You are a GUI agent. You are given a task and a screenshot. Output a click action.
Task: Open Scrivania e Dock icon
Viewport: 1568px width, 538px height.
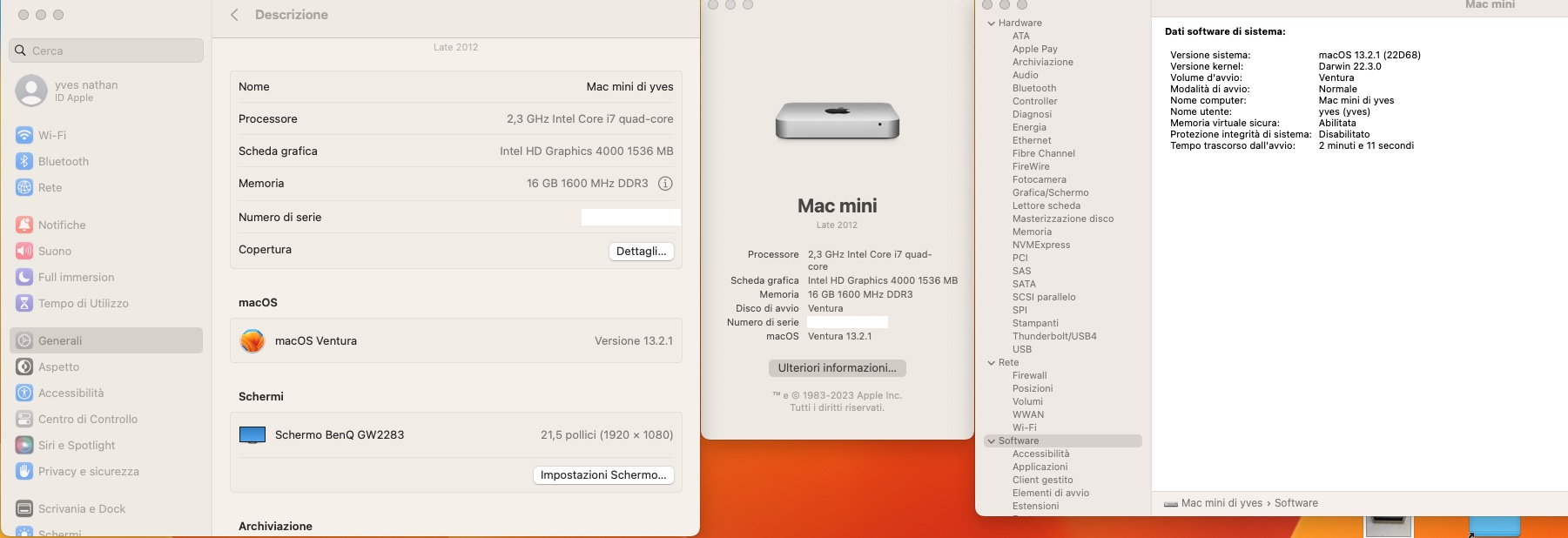(24, 508)
